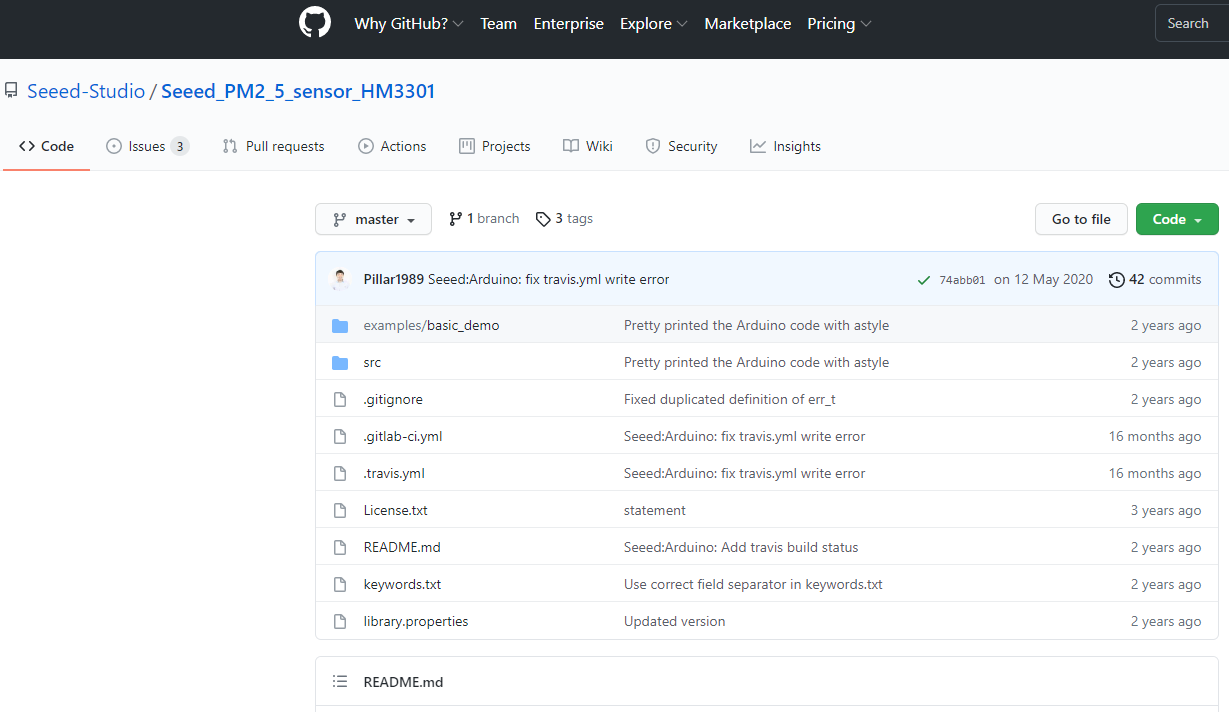Open the keywords.txt file name
This screenshot has height=712, width=1229.
(x=402, y=585)
